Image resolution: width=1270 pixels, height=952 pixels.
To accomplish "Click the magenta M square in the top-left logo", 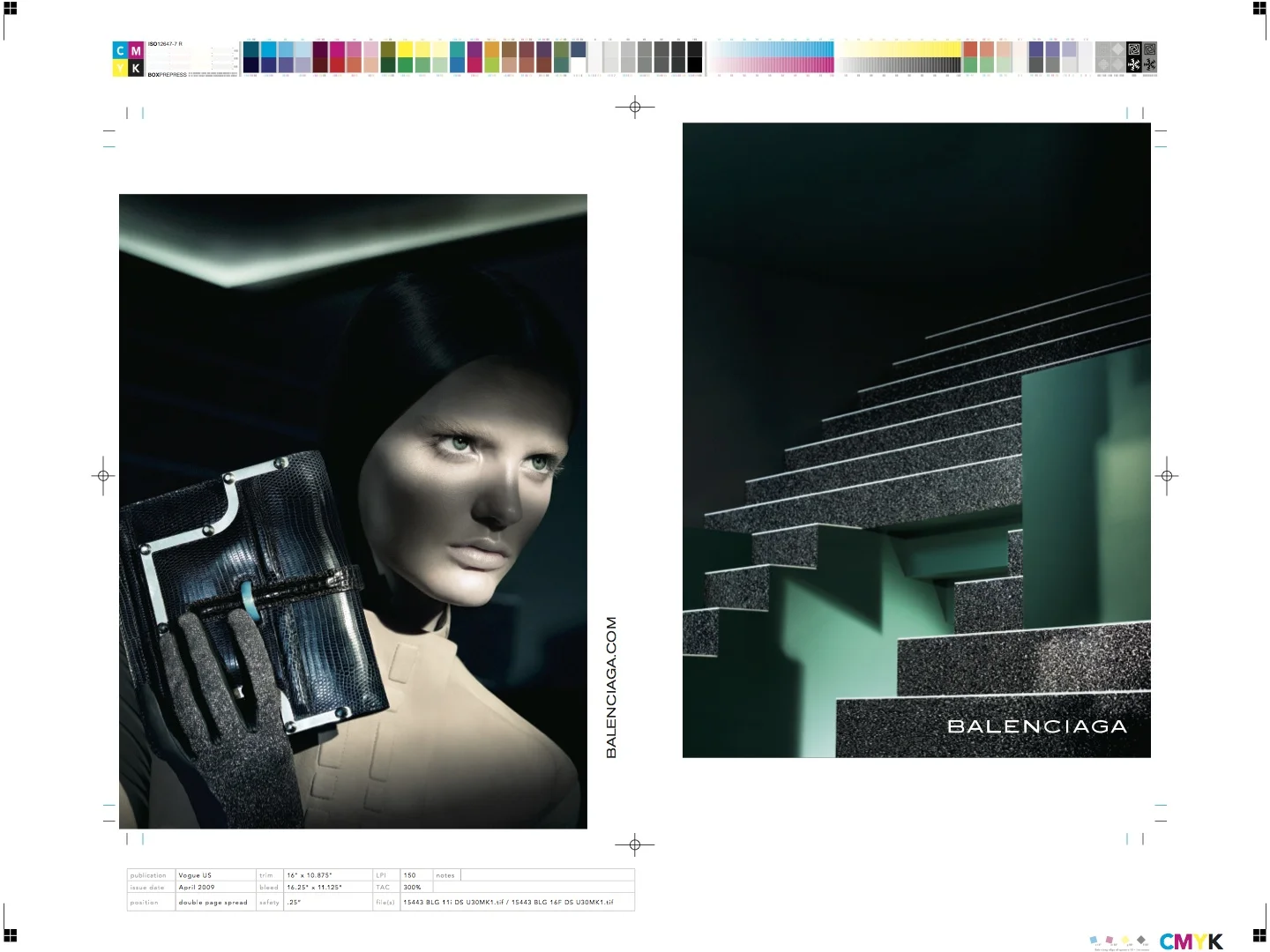I will [136, 51].
